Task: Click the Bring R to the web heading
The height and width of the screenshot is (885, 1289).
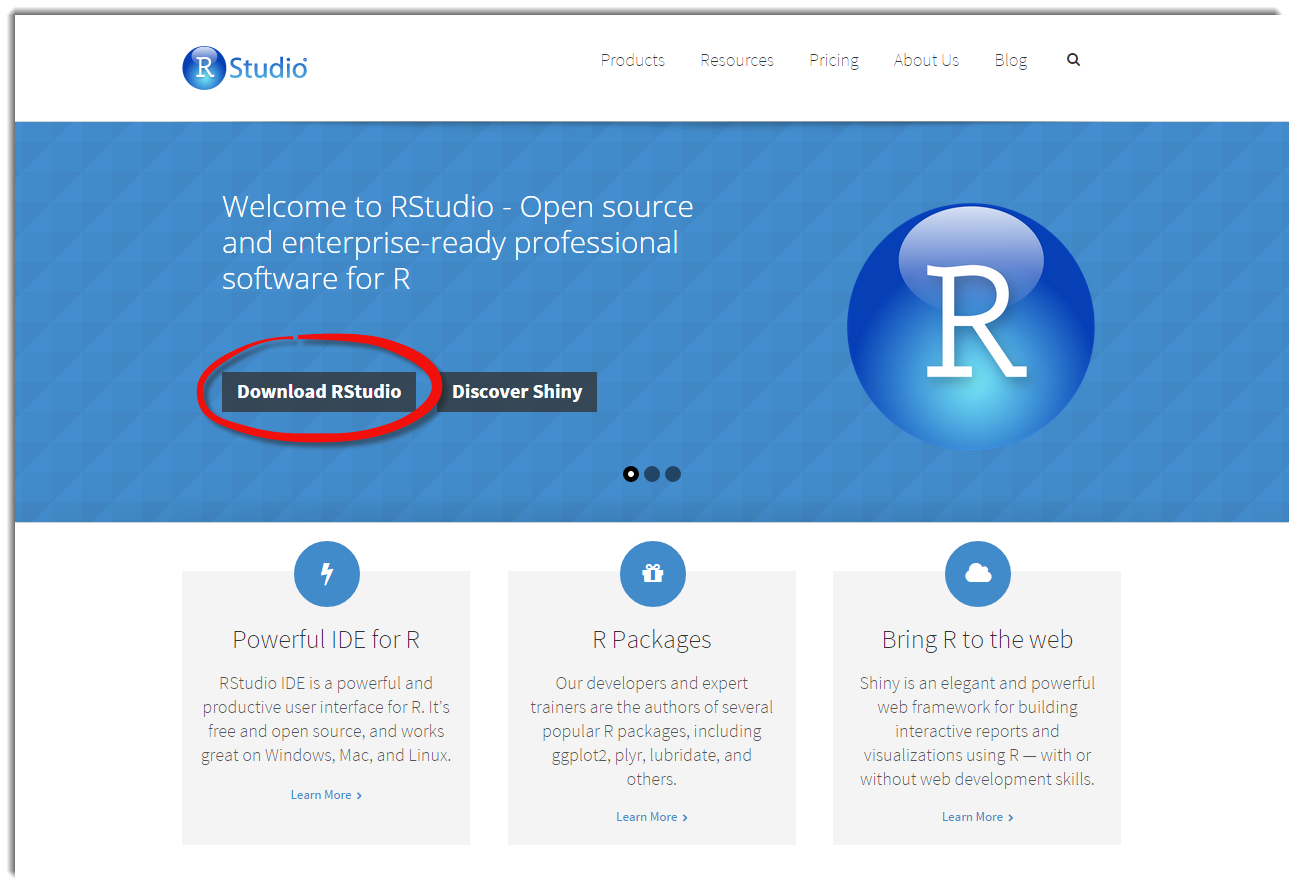Action: pos(977,640)
